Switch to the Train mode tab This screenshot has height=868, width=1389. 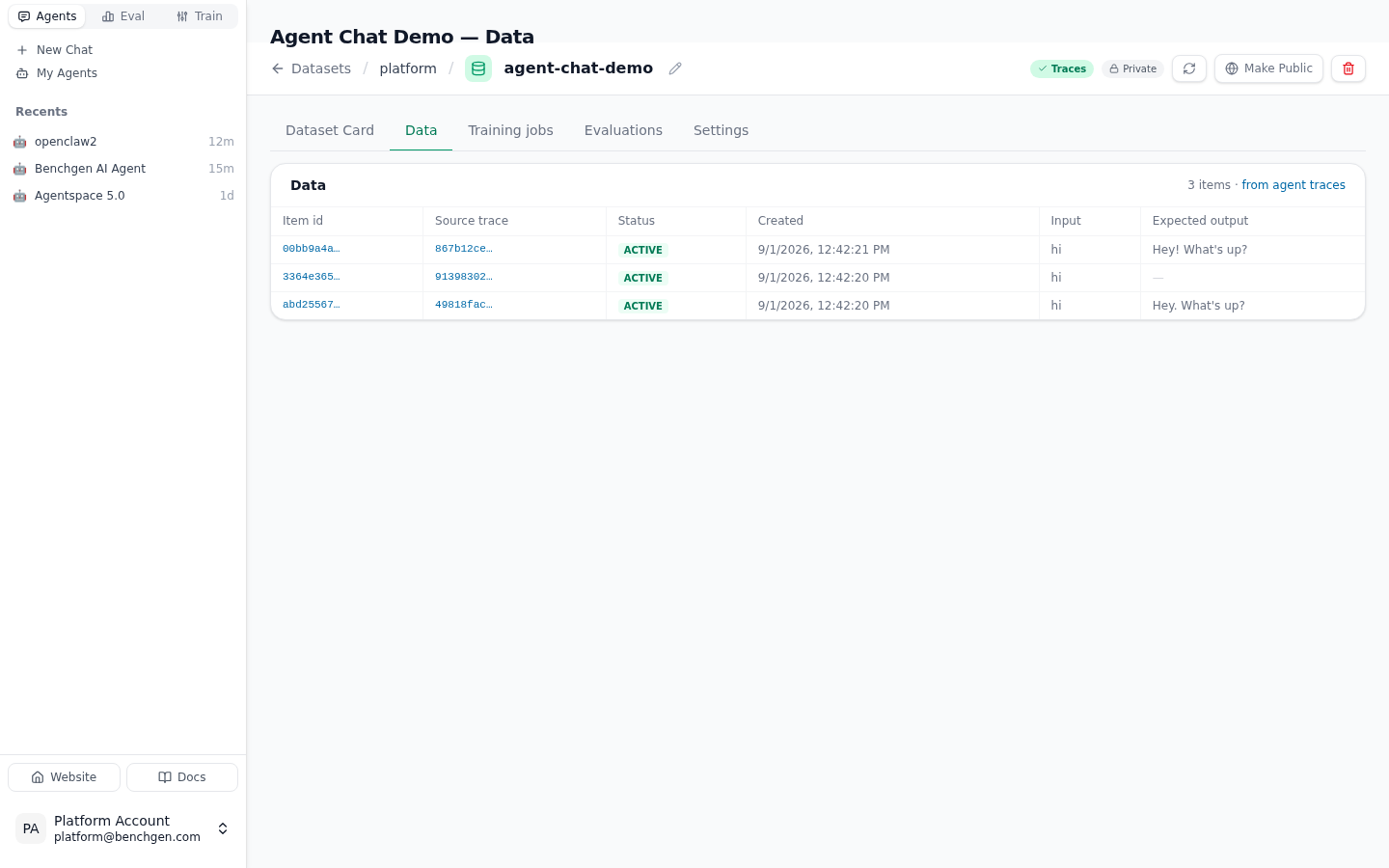tap(200, 16)
